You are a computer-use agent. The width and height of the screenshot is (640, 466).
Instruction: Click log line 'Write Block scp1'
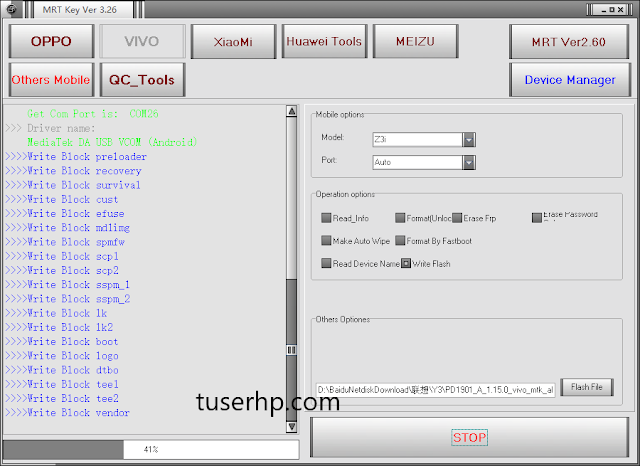pyautogui.click(x=62, y=257)
